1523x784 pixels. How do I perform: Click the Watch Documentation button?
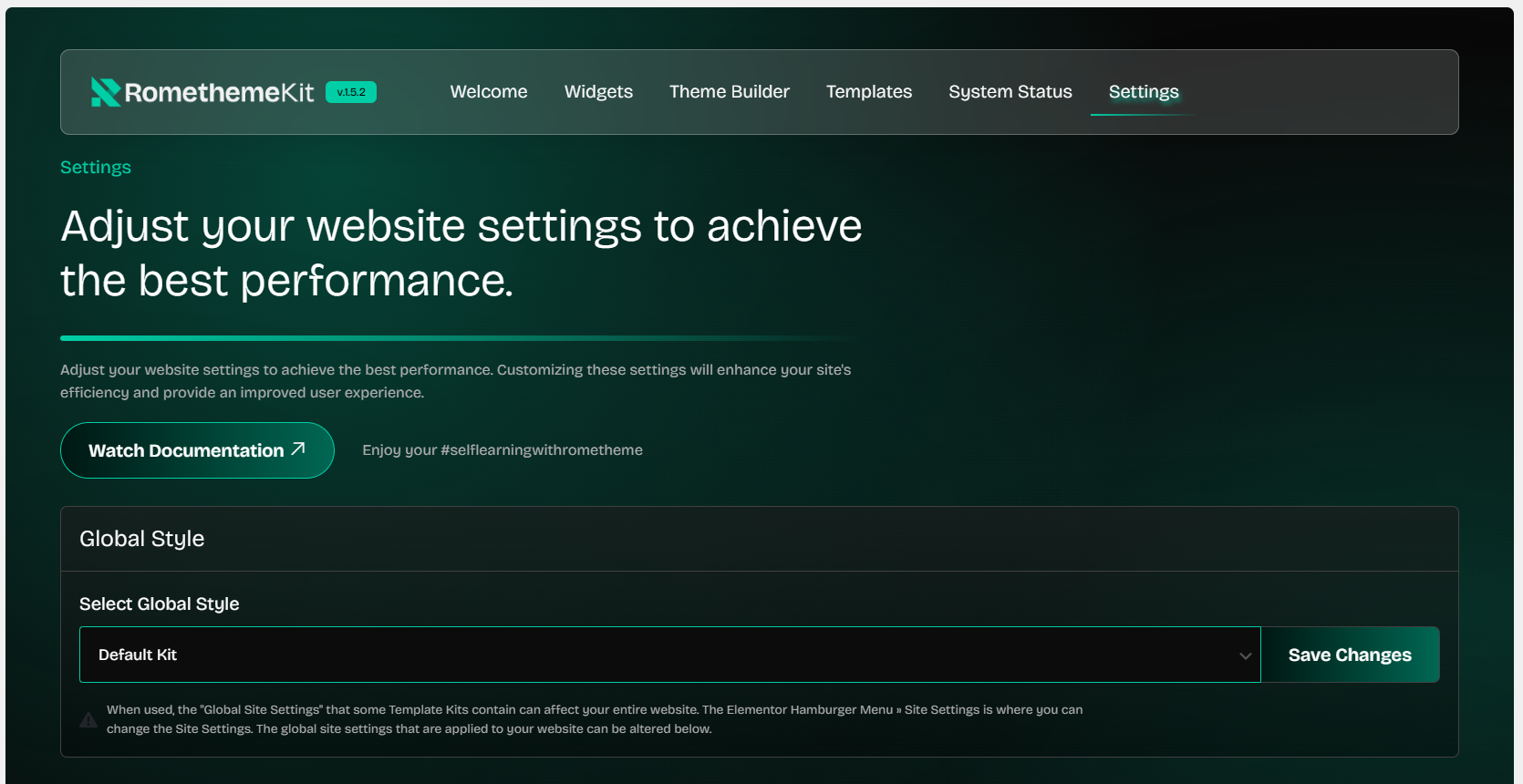pyautogui.click(x=197, y=450)
